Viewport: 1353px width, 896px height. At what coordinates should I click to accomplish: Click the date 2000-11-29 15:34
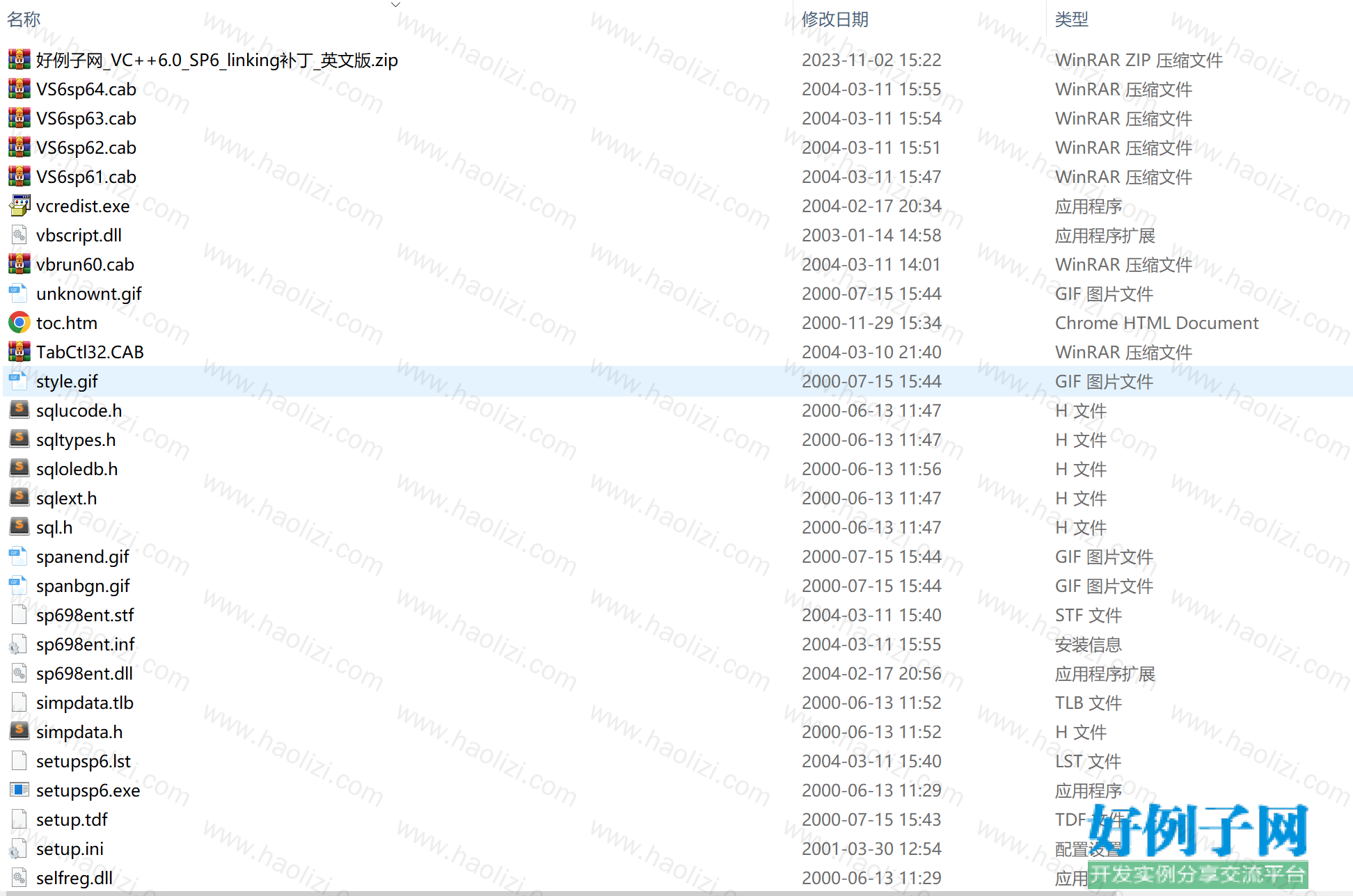pos(871,323)
